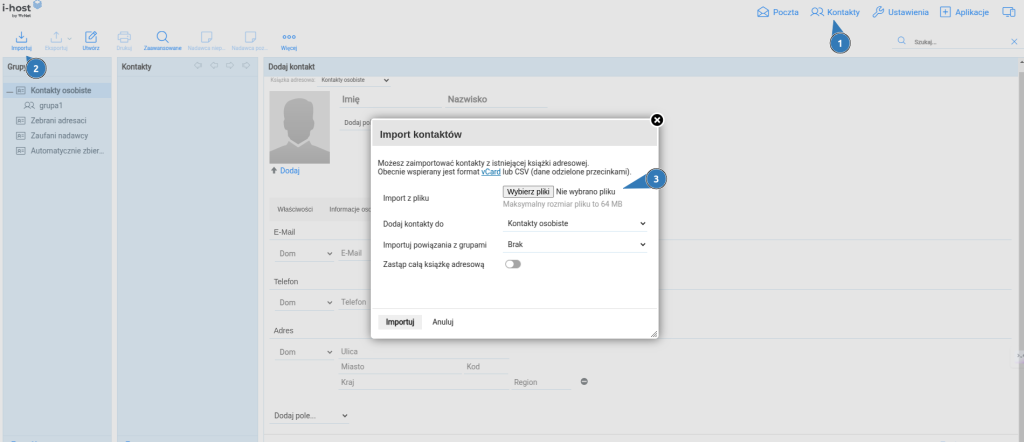The image size is (1024, 442).
Task: Open Książka adresowa dropdown
Action: coord(355,80)
